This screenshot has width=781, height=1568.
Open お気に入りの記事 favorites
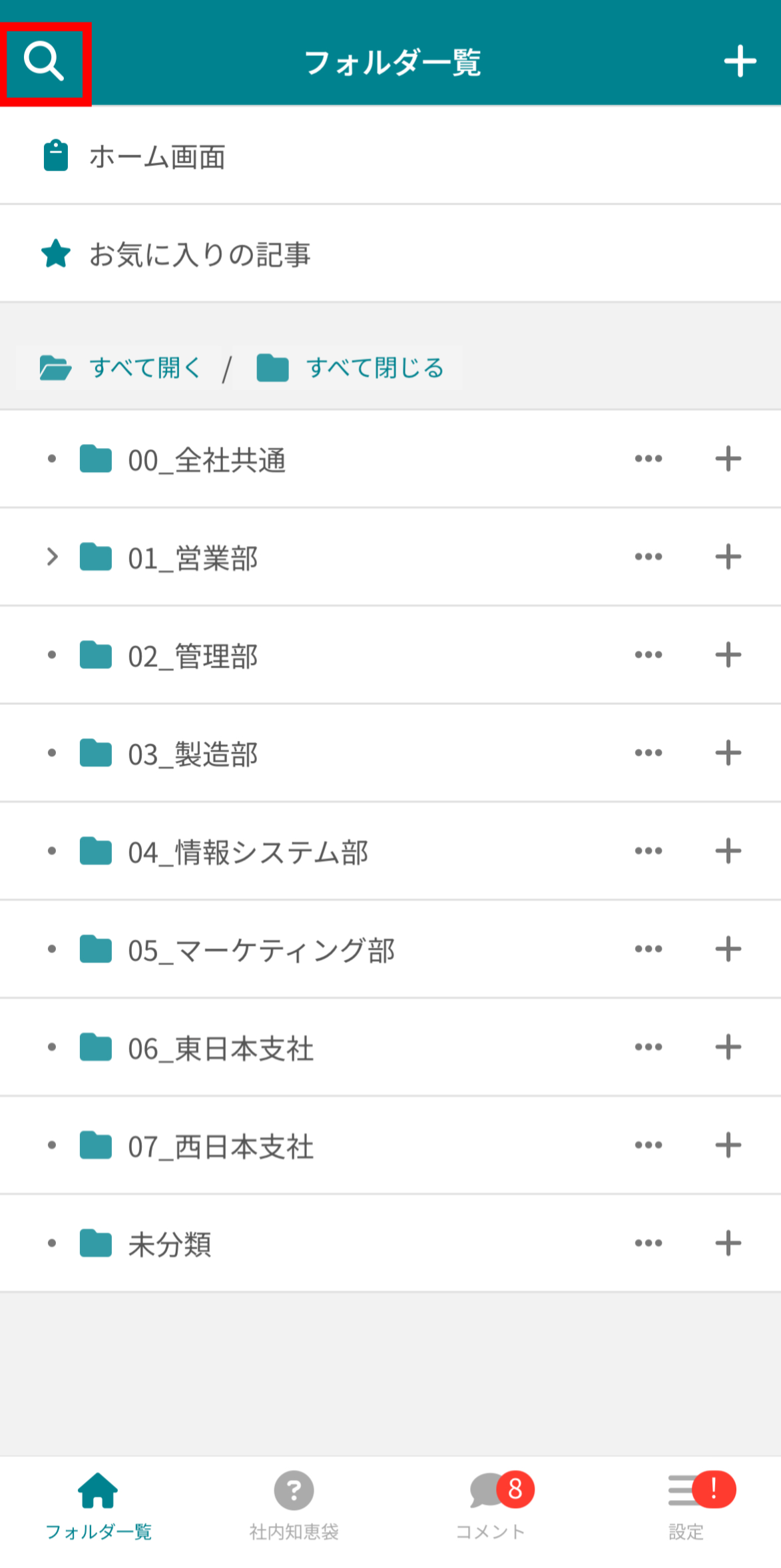coord(200,254)
